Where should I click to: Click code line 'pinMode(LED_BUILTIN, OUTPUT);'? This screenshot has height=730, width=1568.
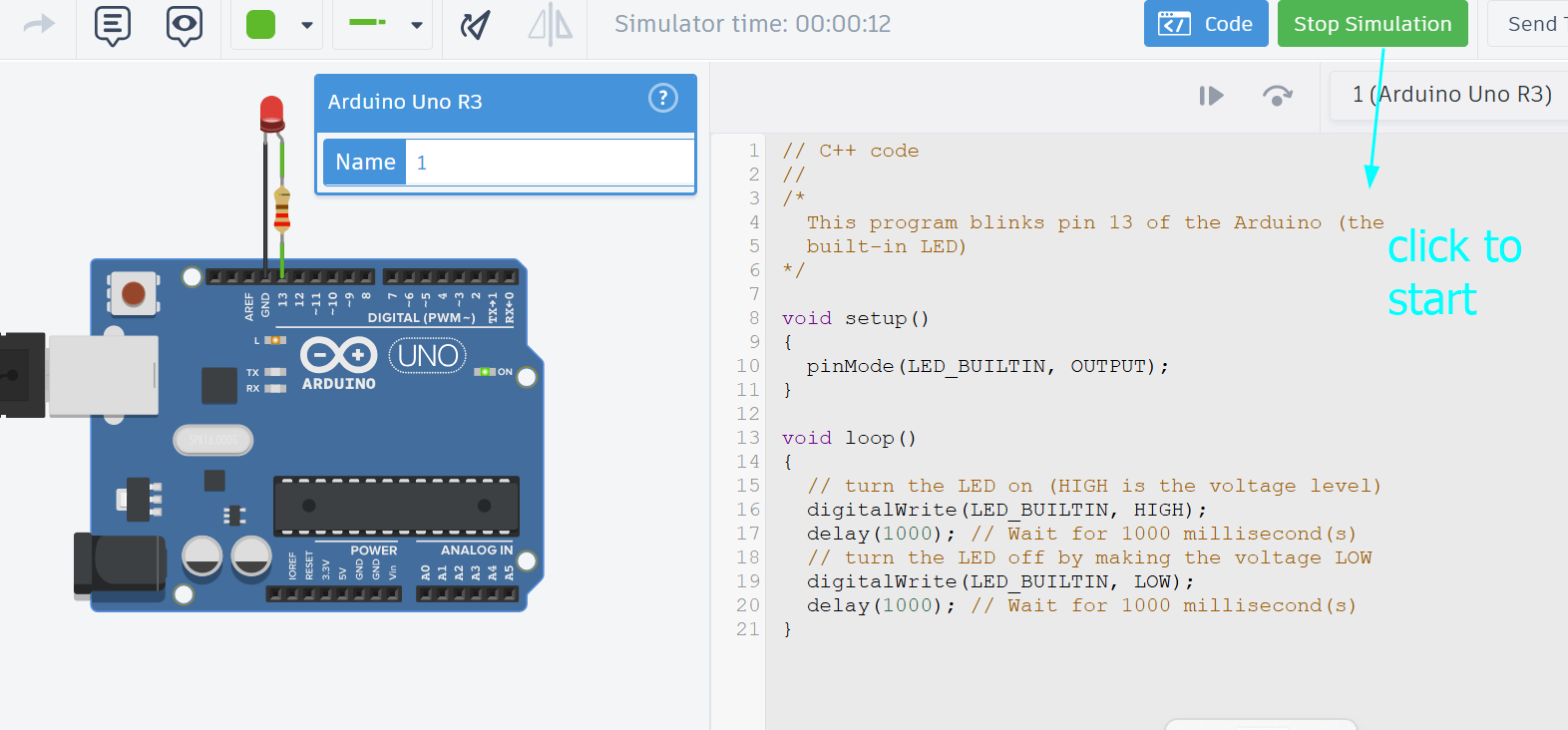[987, 366]
